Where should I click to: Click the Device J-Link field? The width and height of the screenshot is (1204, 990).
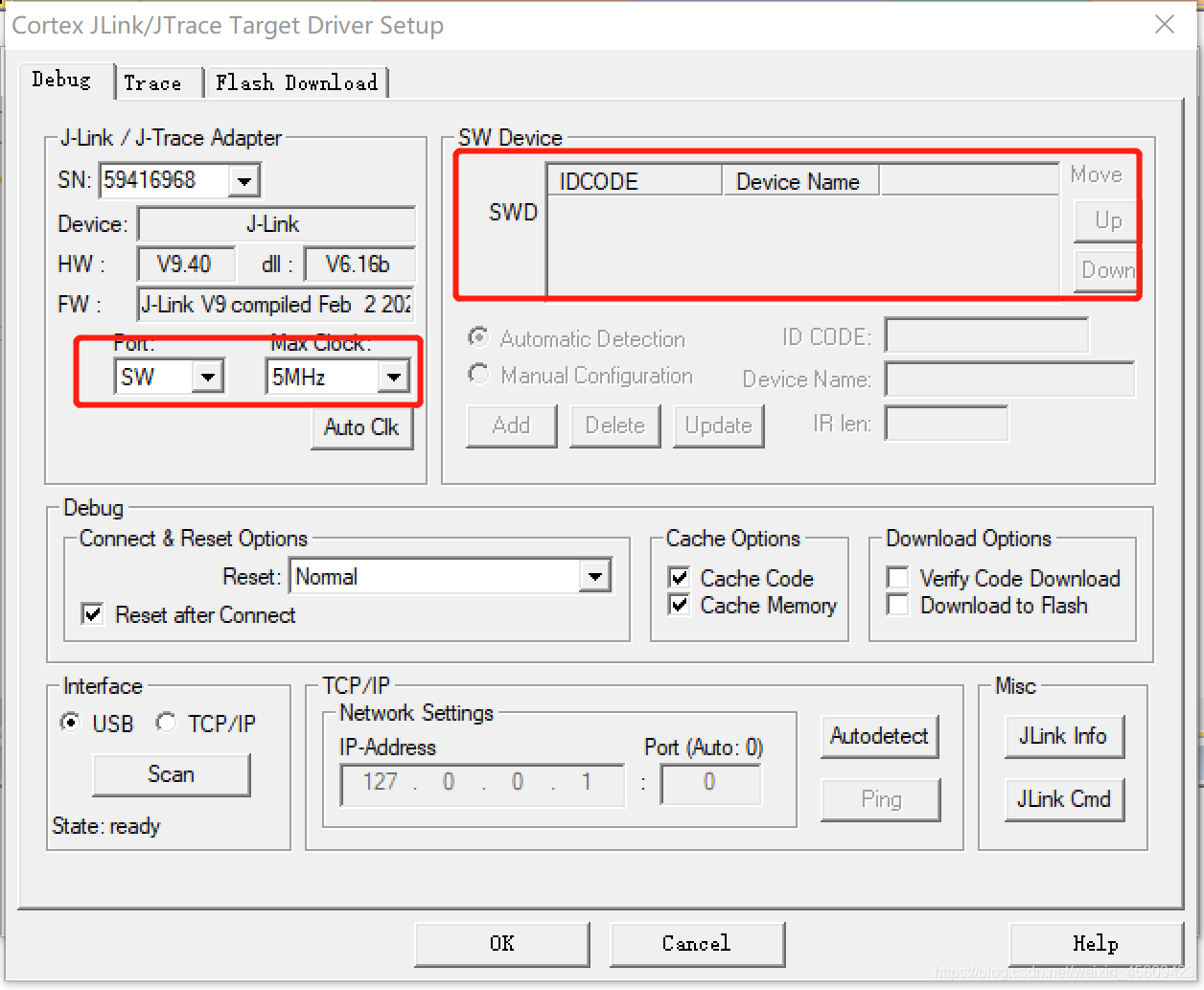pos(276,224)
